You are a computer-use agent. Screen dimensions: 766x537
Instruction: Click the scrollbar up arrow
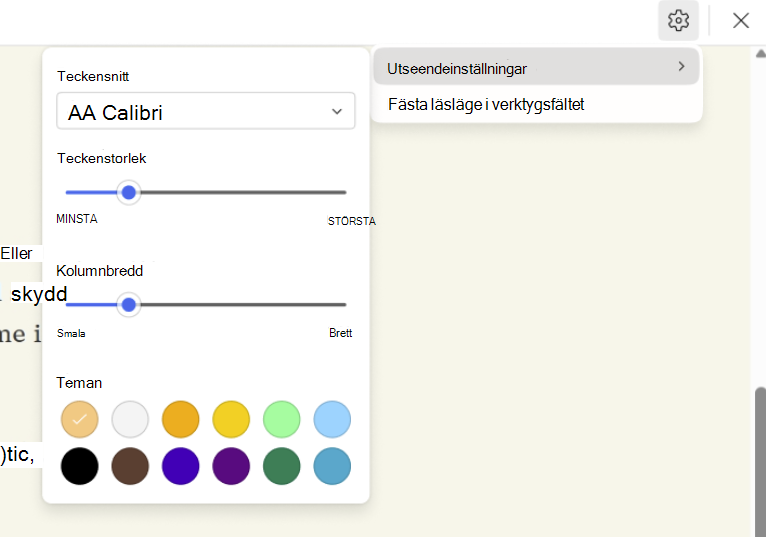tap(761, 54)
